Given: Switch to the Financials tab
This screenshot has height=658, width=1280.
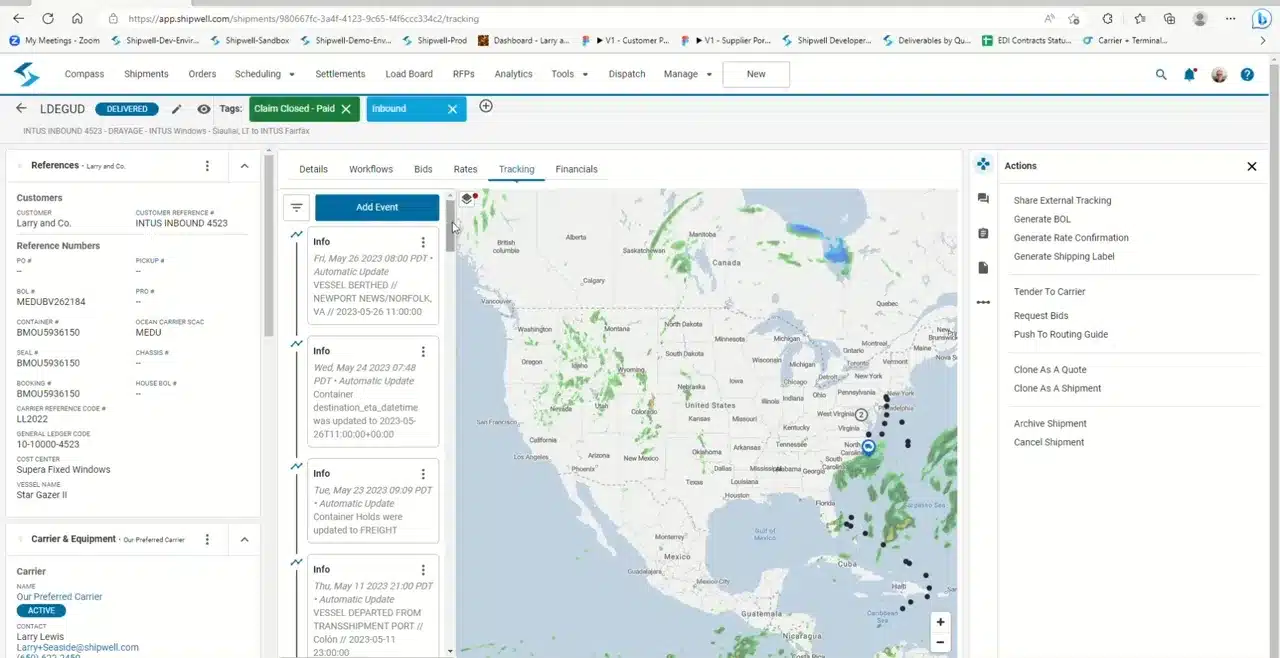Looking at the screenshot, I should click(576, 169).
